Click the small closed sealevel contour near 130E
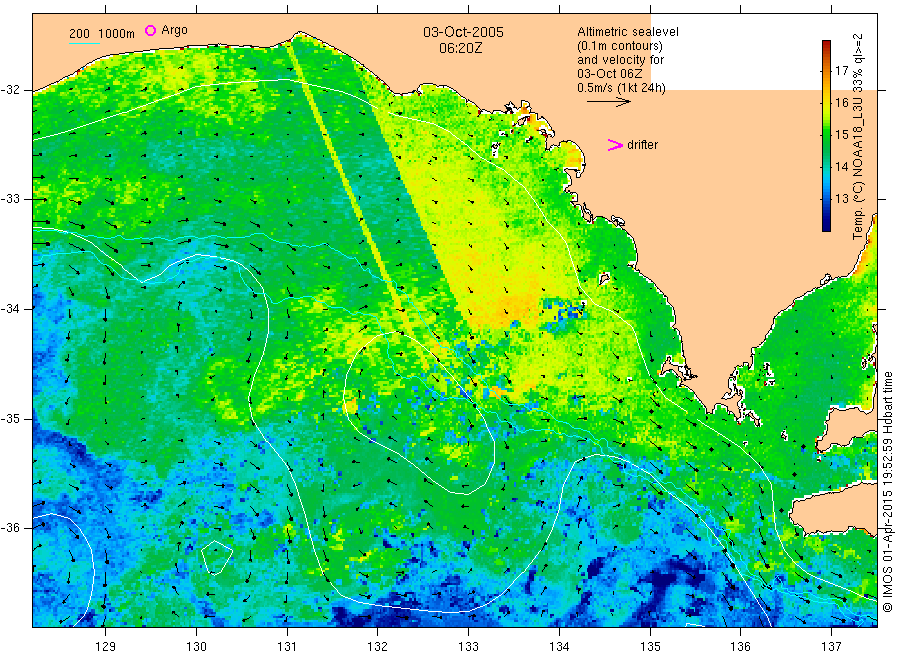 (x=216, y=557)
